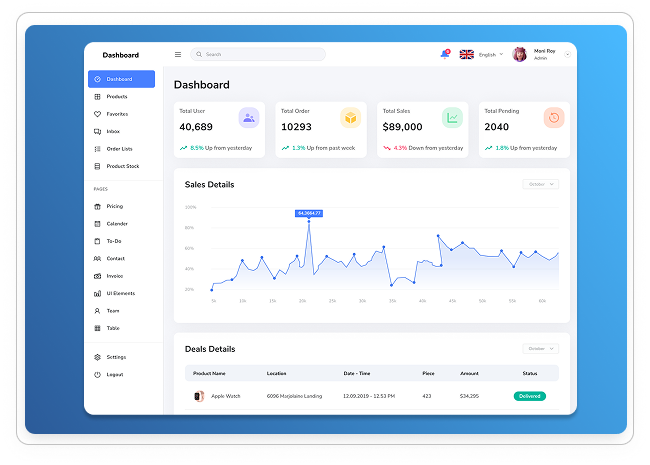The height and width of the screenshot is (465, 650).
Task: Click the Invoice icon
Action: point(97,276)
